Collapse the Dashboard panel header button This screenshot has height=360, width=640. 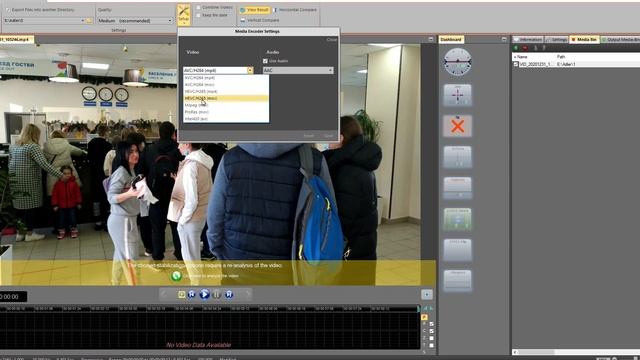click(504, 39)
